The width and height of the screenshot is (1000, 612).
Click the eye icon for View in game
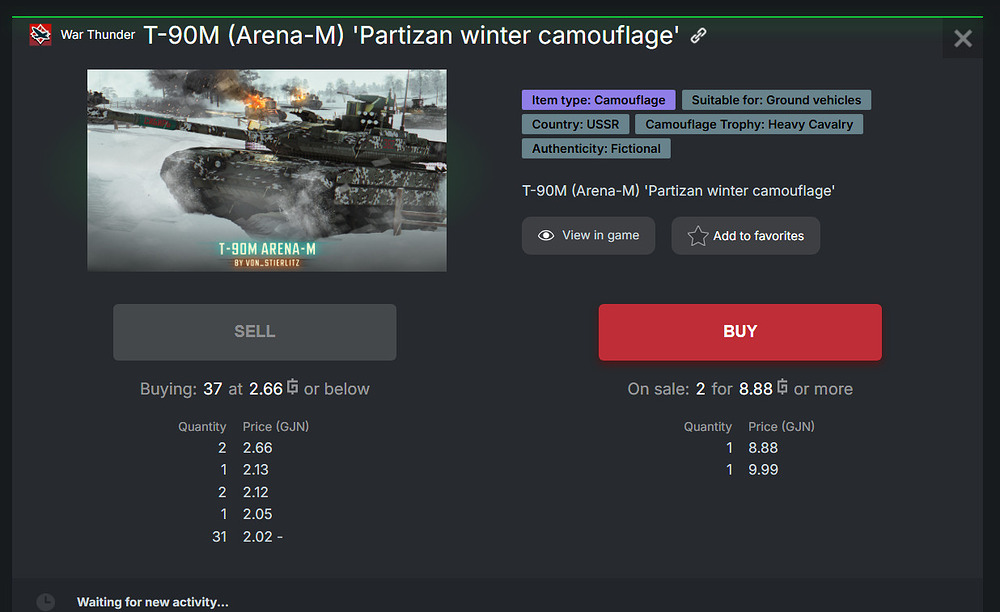[x=546, y=235]
